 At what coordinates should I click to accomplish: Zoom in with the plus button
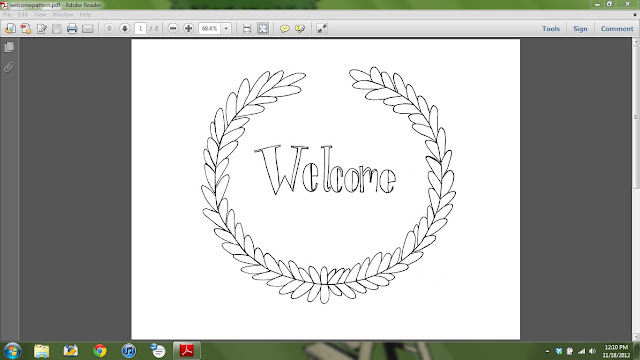tap(189, 29)
